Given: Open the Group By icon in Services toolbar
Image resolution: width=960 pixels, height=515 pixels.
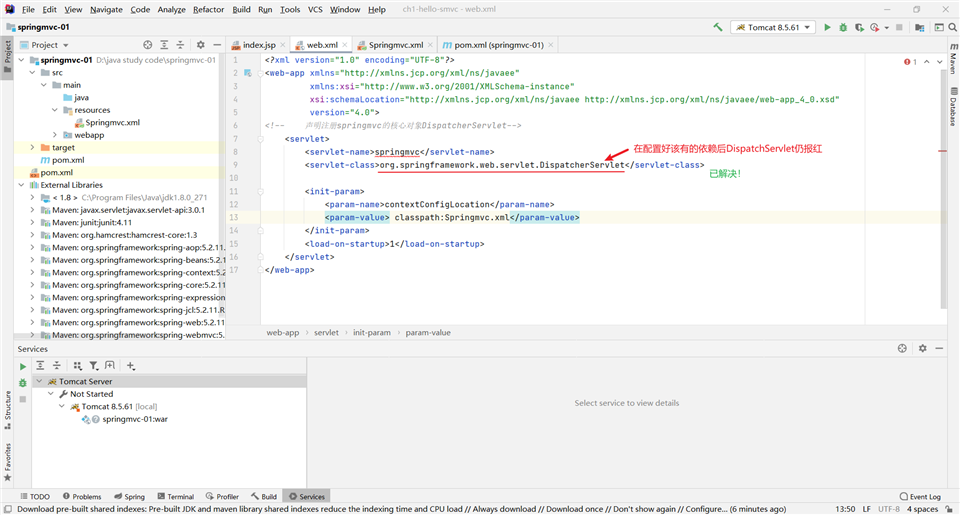Looking at the screenshot, I should pos(77,366).
